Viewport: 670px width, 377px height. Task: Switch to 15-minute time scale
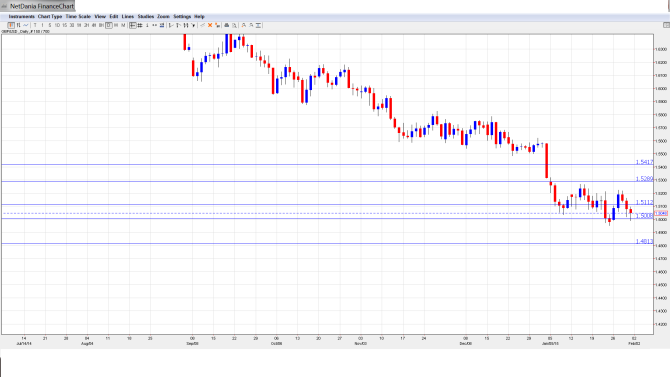65,25
